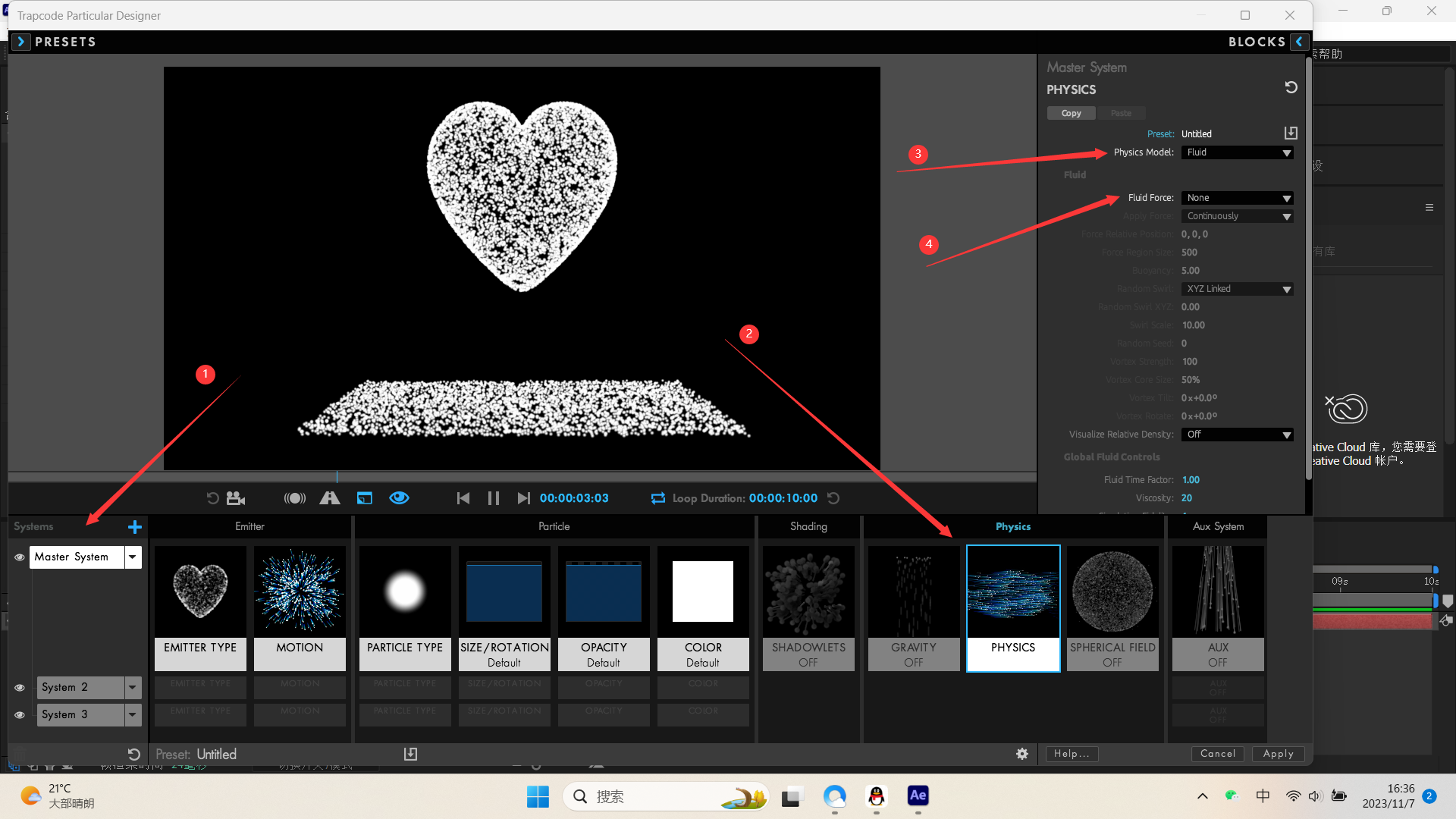Click the Cancel button
Screen dimensions: 1456x819
point(1218,754)
